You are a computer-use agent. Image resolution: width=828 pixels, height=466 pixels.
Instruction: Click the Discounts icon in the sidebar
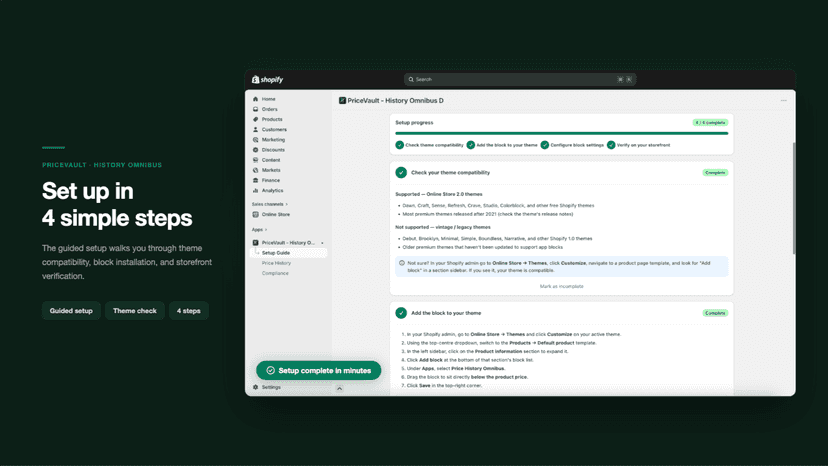coord(256,150)
